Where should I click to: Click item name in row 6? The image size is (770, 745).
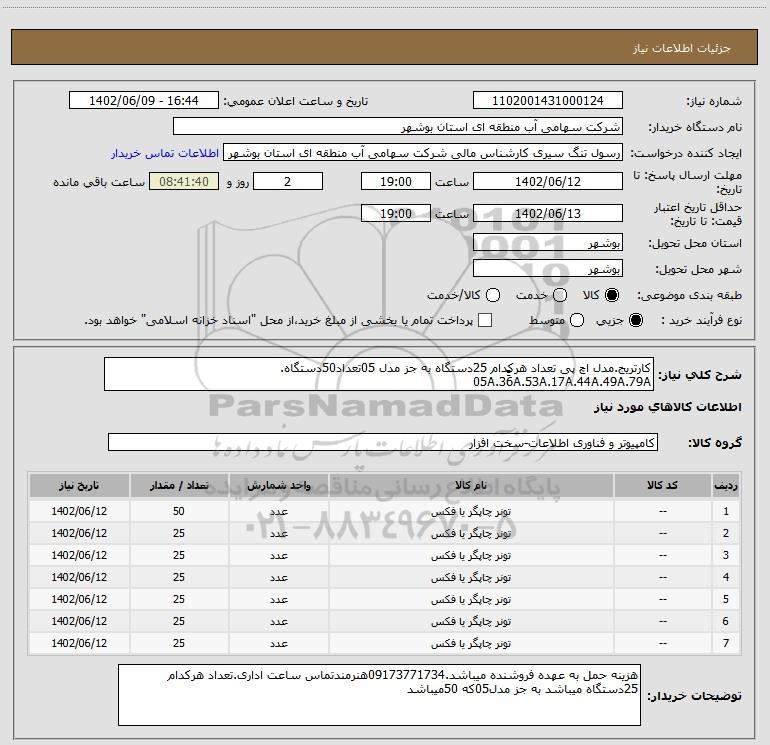click(471, 621)
